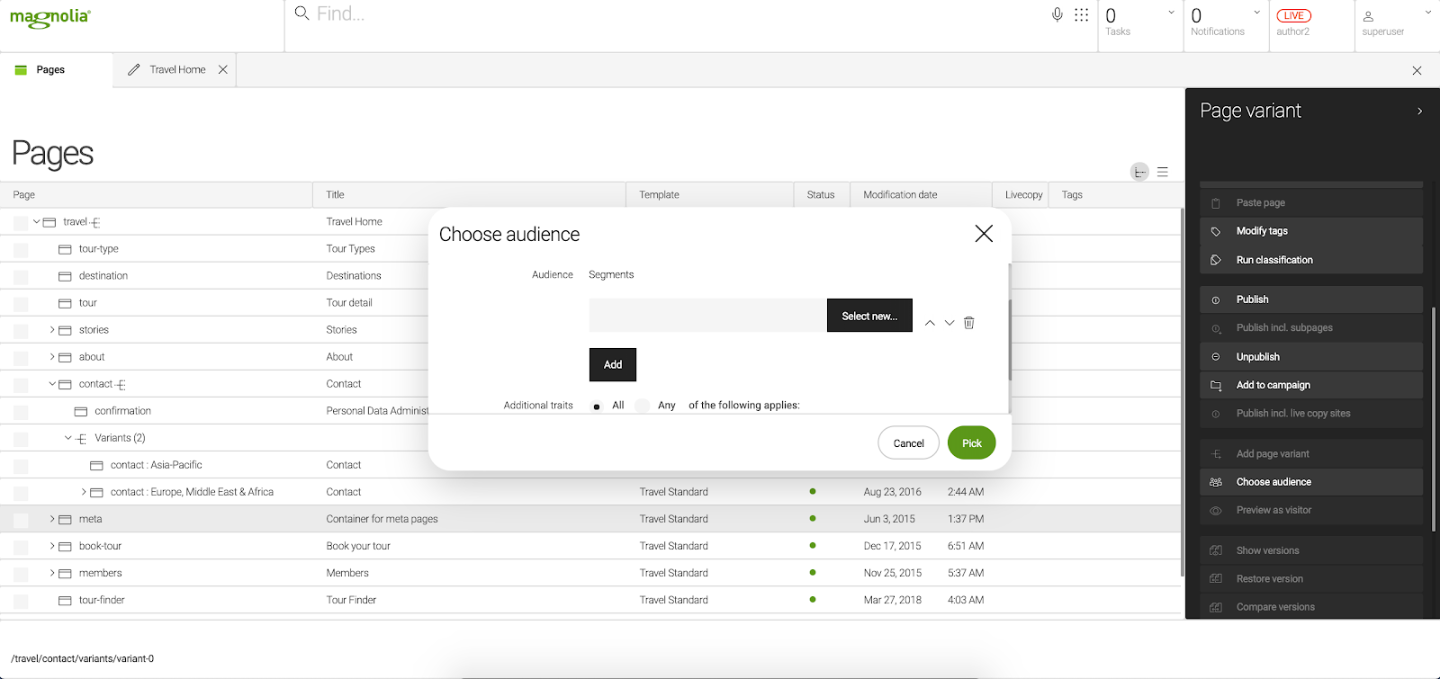Click the Select new... button
Image resolution: width=1440 pixels, height=679 pixels.
869,316
